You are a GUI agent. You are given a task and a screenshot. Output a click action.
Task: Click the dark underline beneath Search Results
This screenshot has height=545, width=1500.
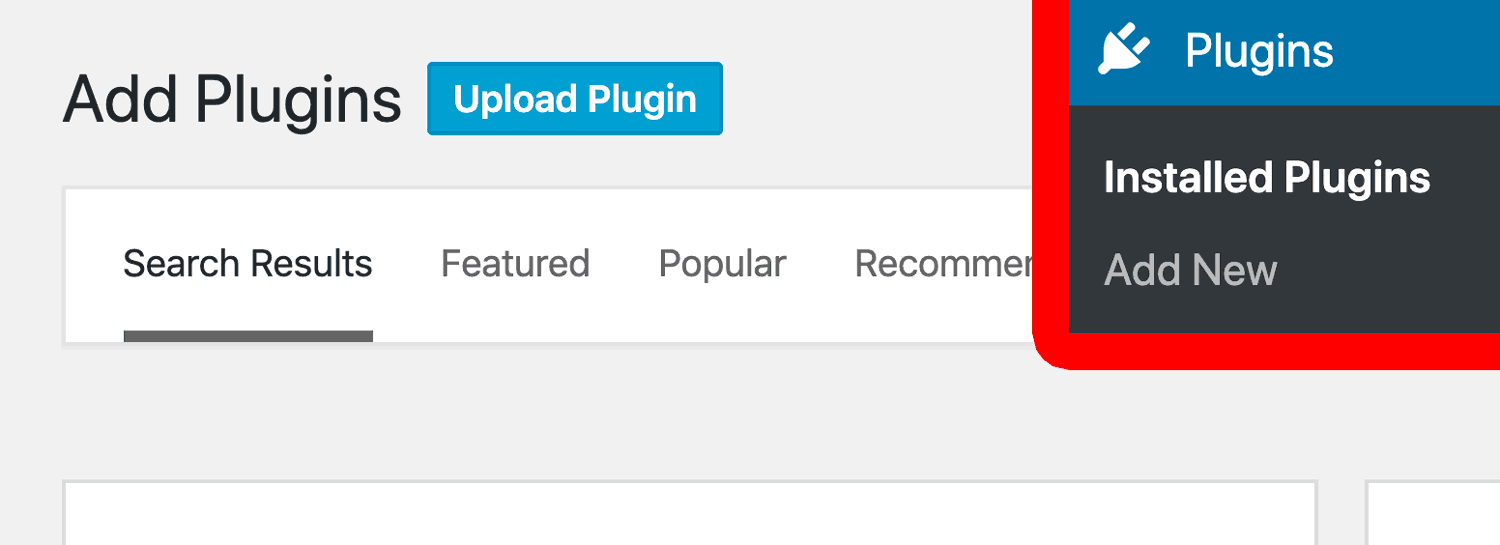[248, 336]
